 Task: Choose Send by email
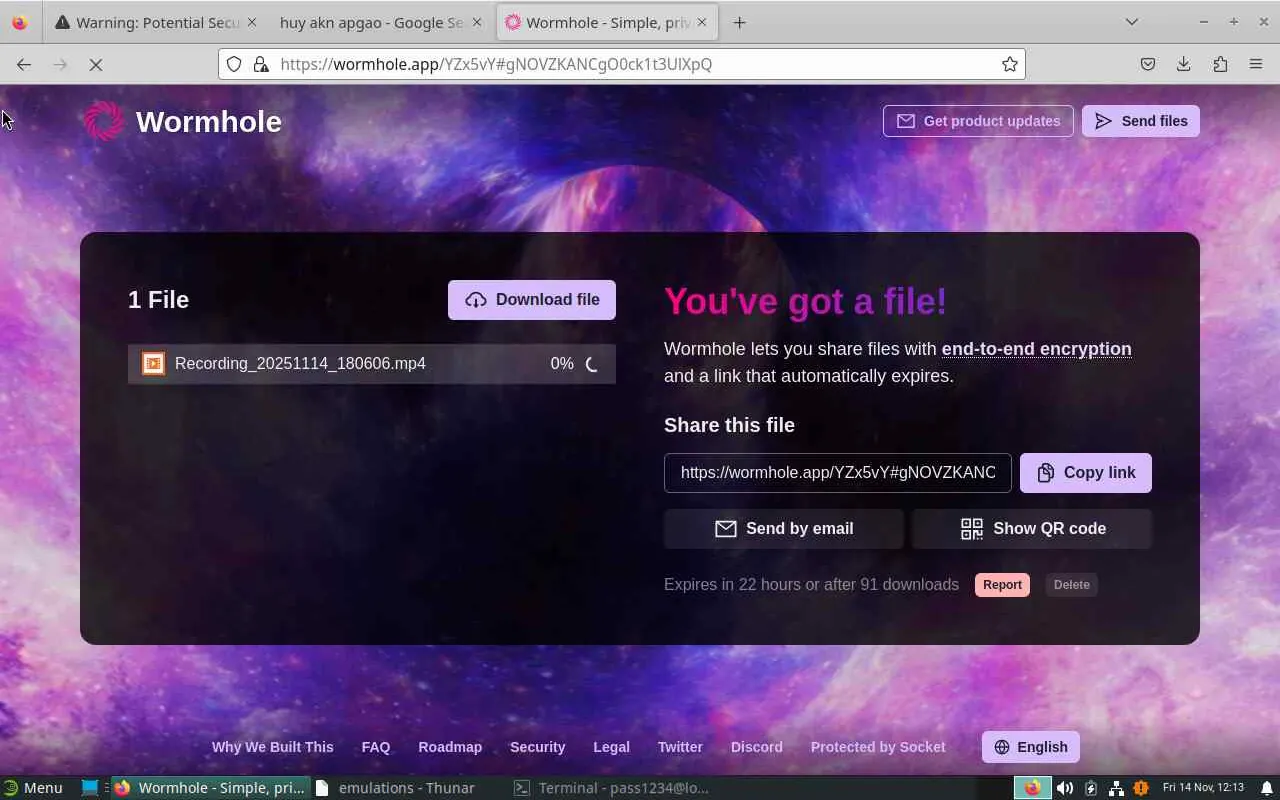784,529
